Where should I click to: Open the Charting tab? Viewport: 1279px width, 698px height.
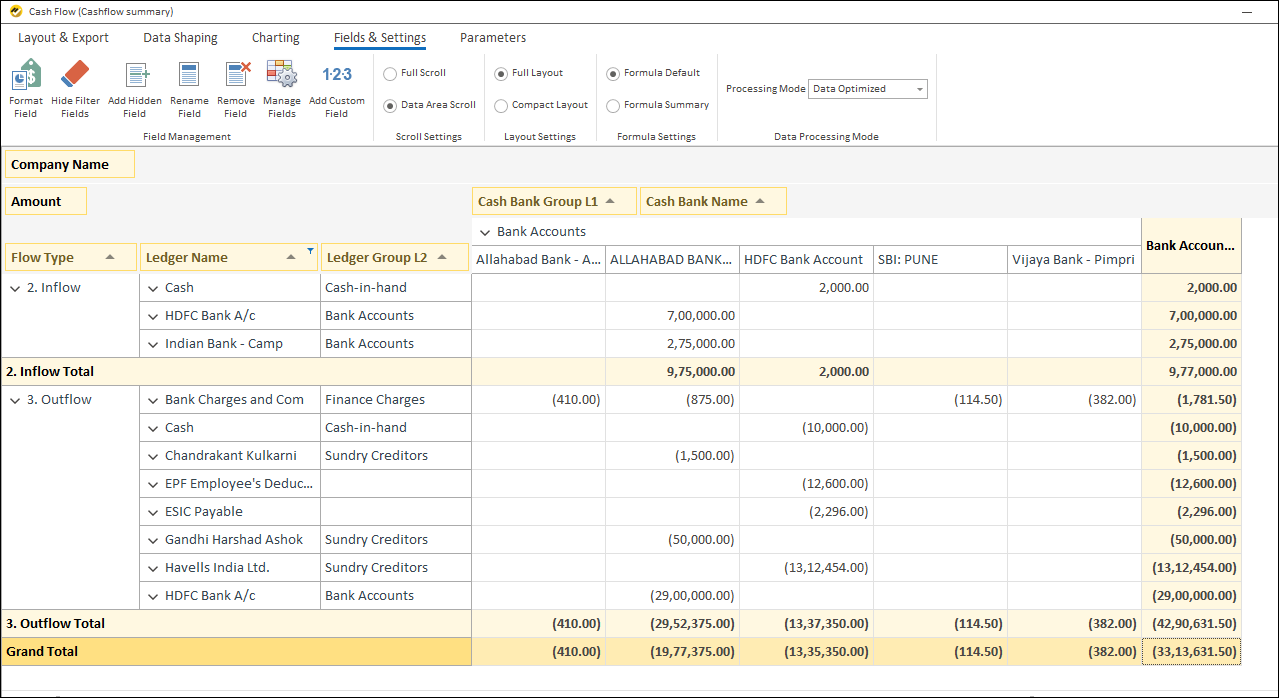point(275,38)
